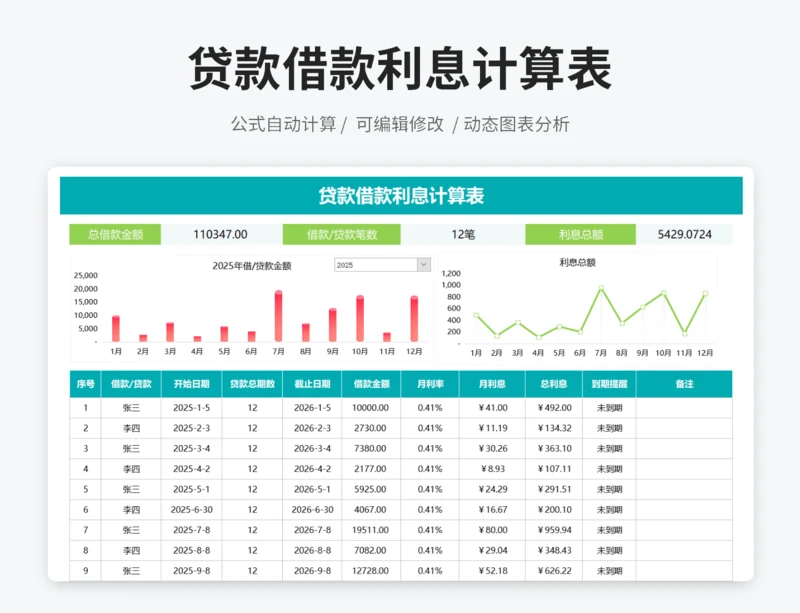
Task: Click the amount cell 2730.00
Action: [370, 428]
